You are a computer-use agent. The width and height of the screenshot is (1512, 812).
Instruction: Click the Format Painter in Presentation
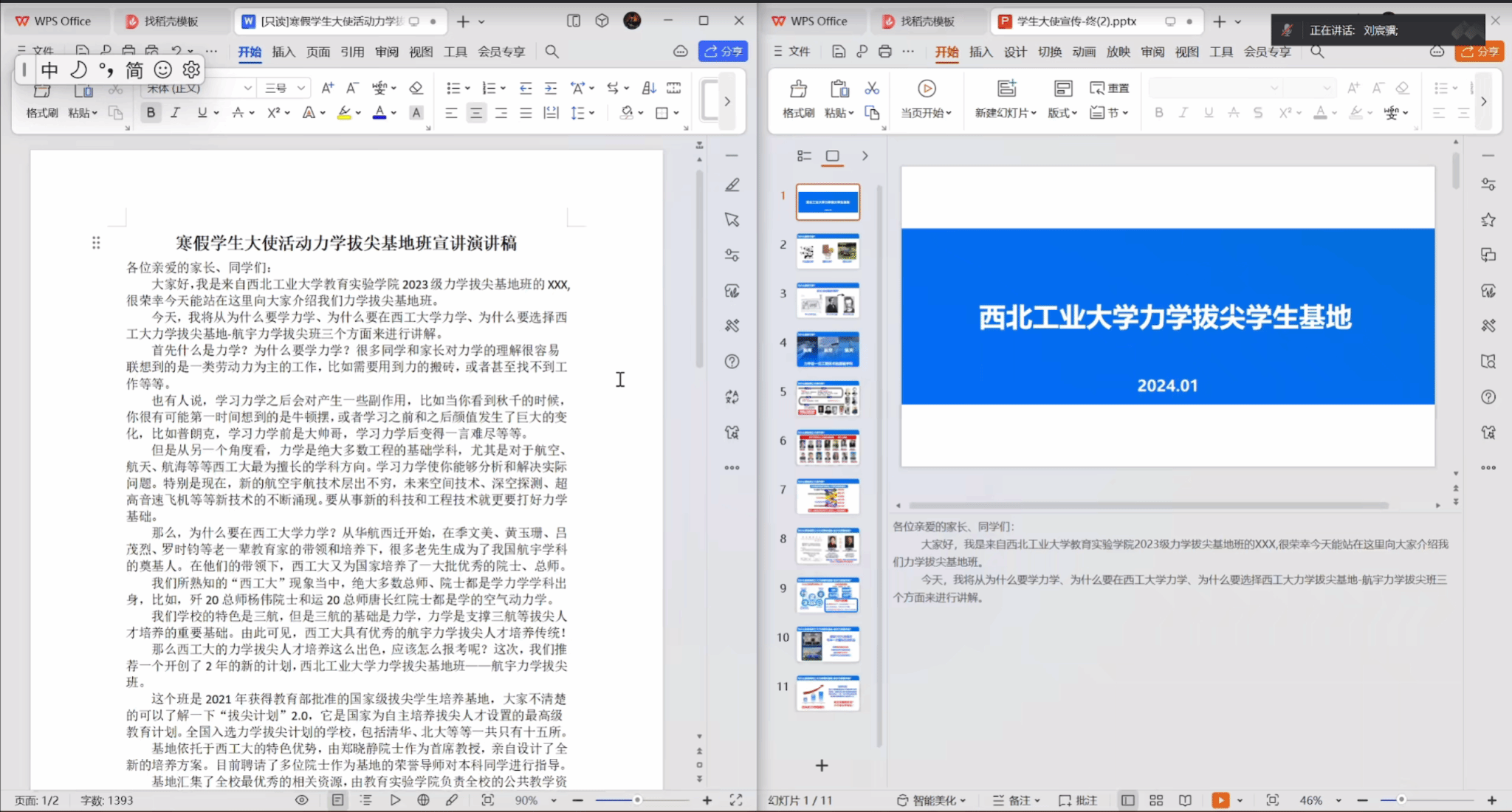798,89
